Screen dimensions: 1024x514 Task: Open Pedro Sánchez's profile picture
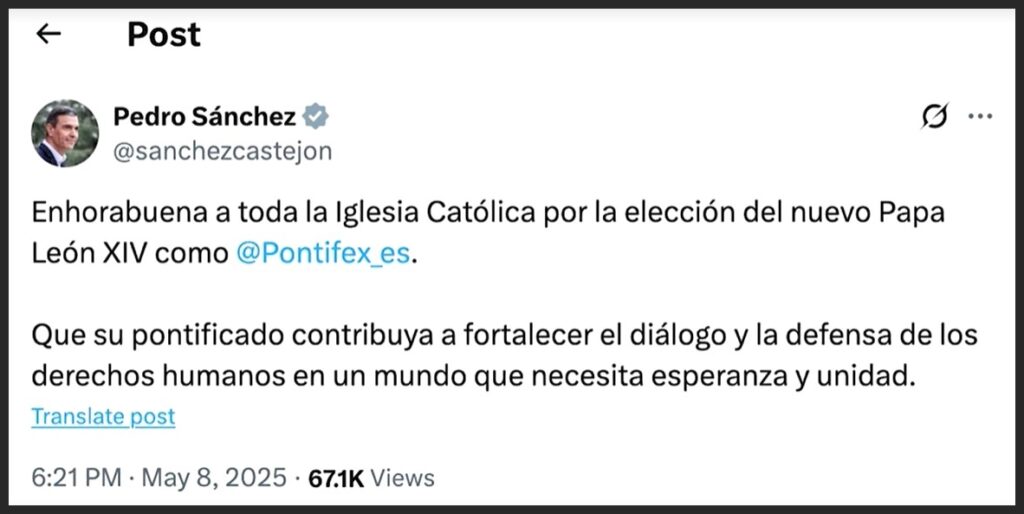coord(65,133)
